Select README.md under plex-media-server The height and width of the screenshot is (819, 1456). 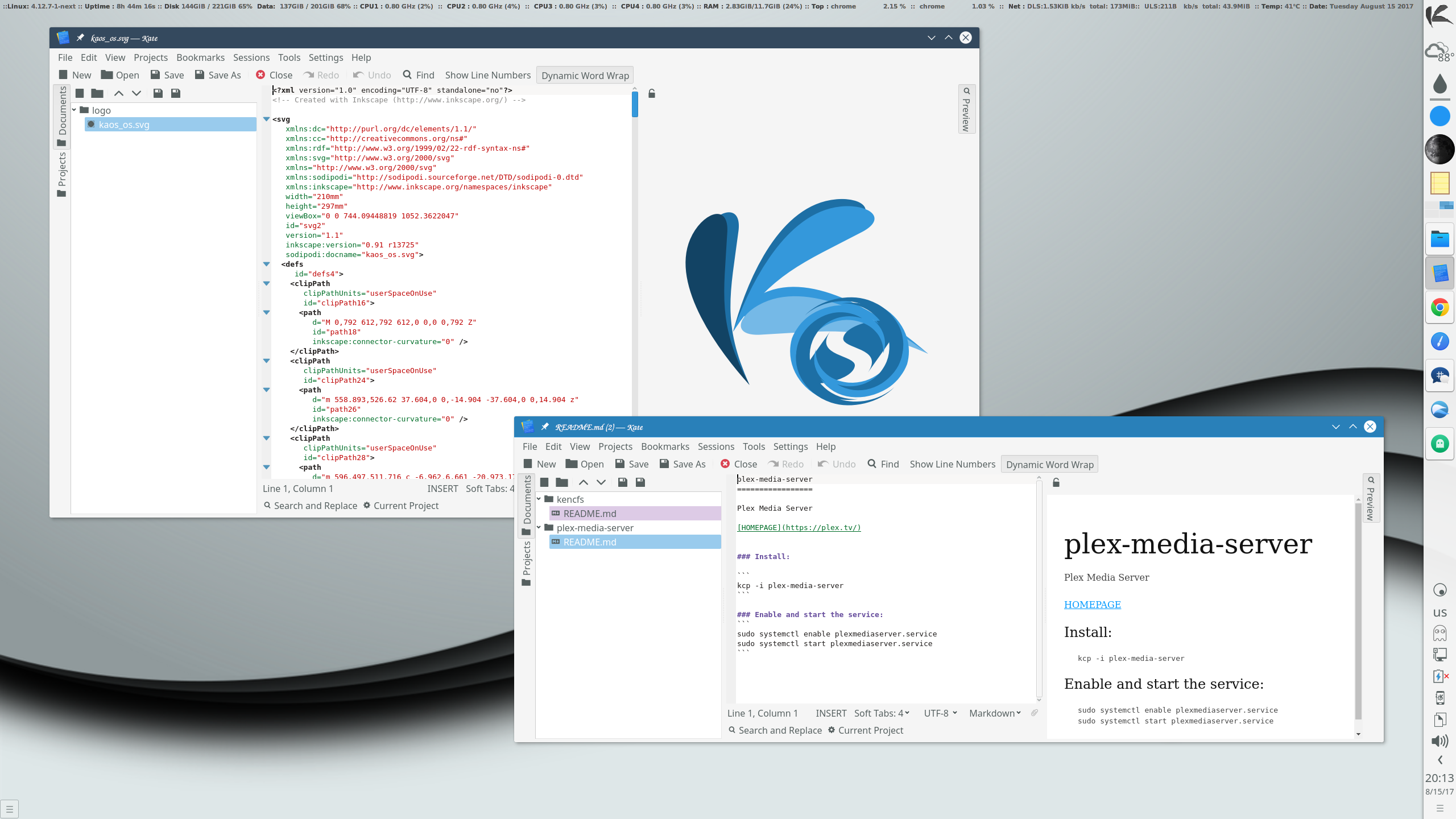(x=635, y=542)
